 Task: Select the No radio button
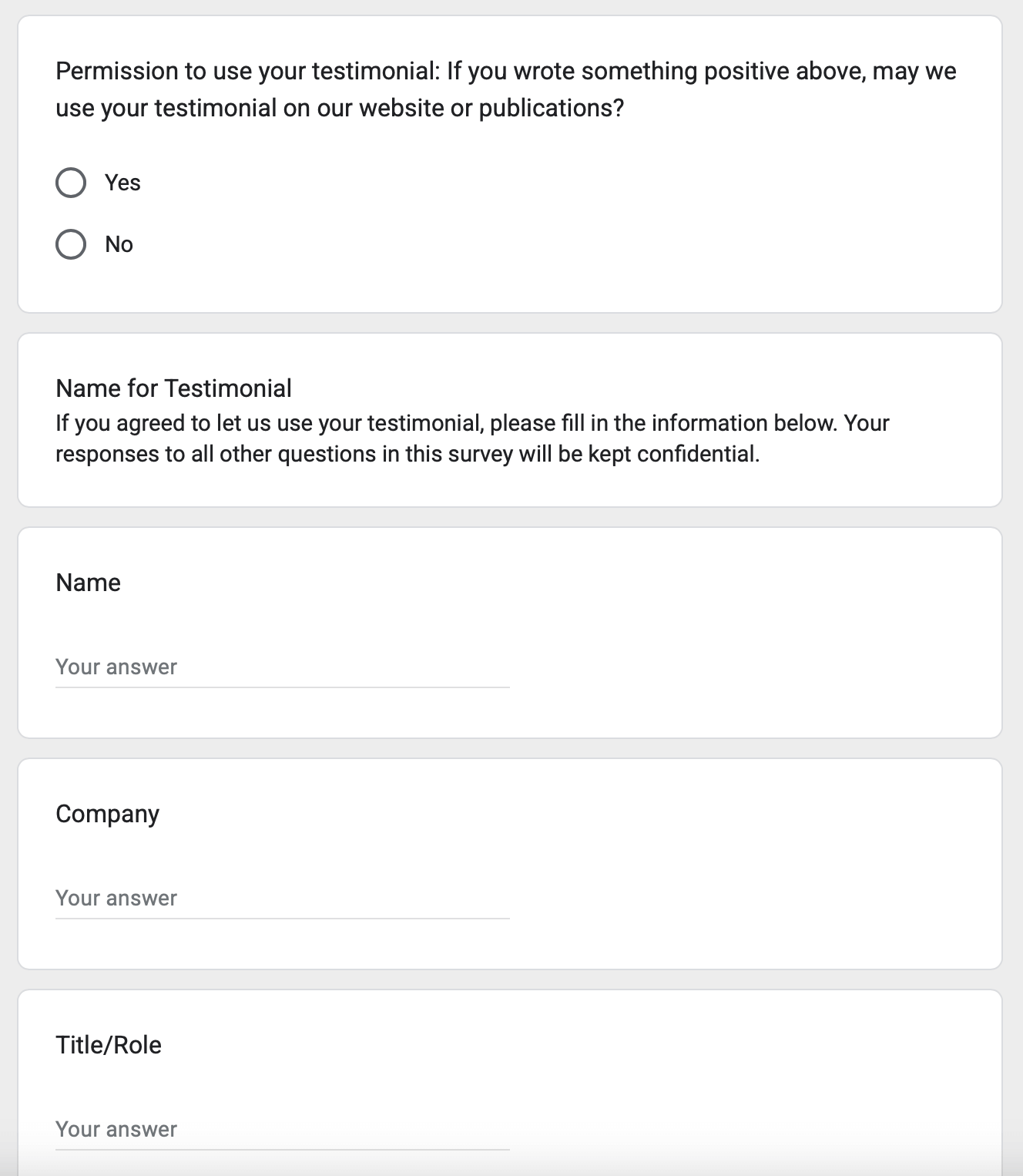71,244
